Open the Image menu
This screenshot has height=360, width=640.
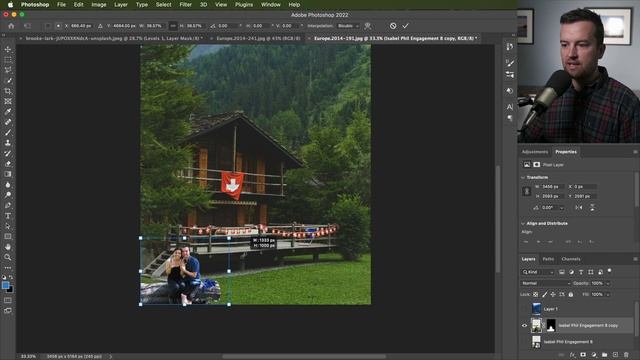click(99, 4)
